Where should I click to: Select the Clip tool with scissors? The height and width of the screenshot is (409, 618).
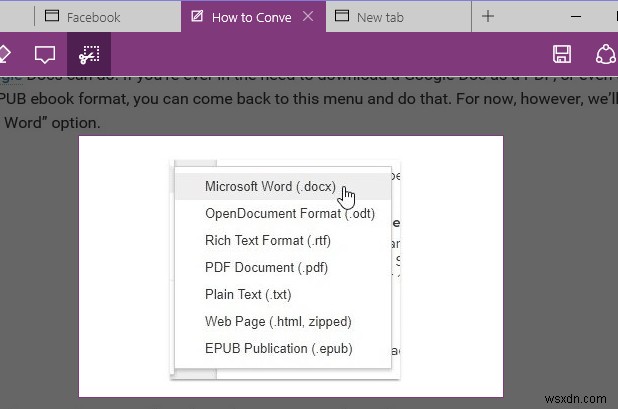(x=89, y=54)
